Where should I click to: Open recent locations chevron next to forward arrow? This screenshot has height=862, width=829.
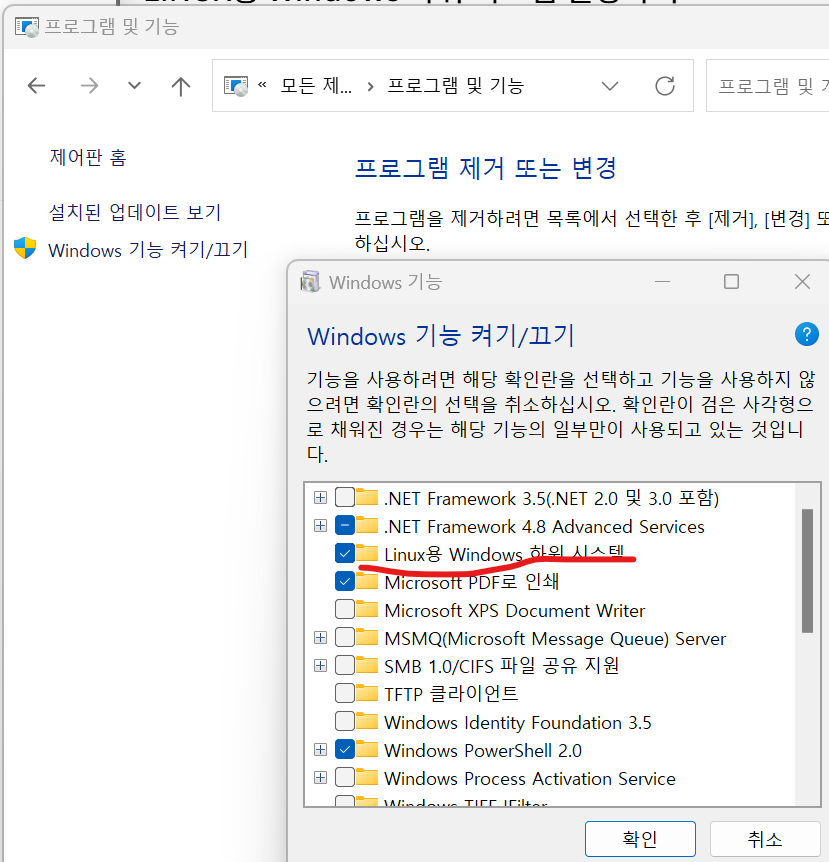click(x=134, y=86)
